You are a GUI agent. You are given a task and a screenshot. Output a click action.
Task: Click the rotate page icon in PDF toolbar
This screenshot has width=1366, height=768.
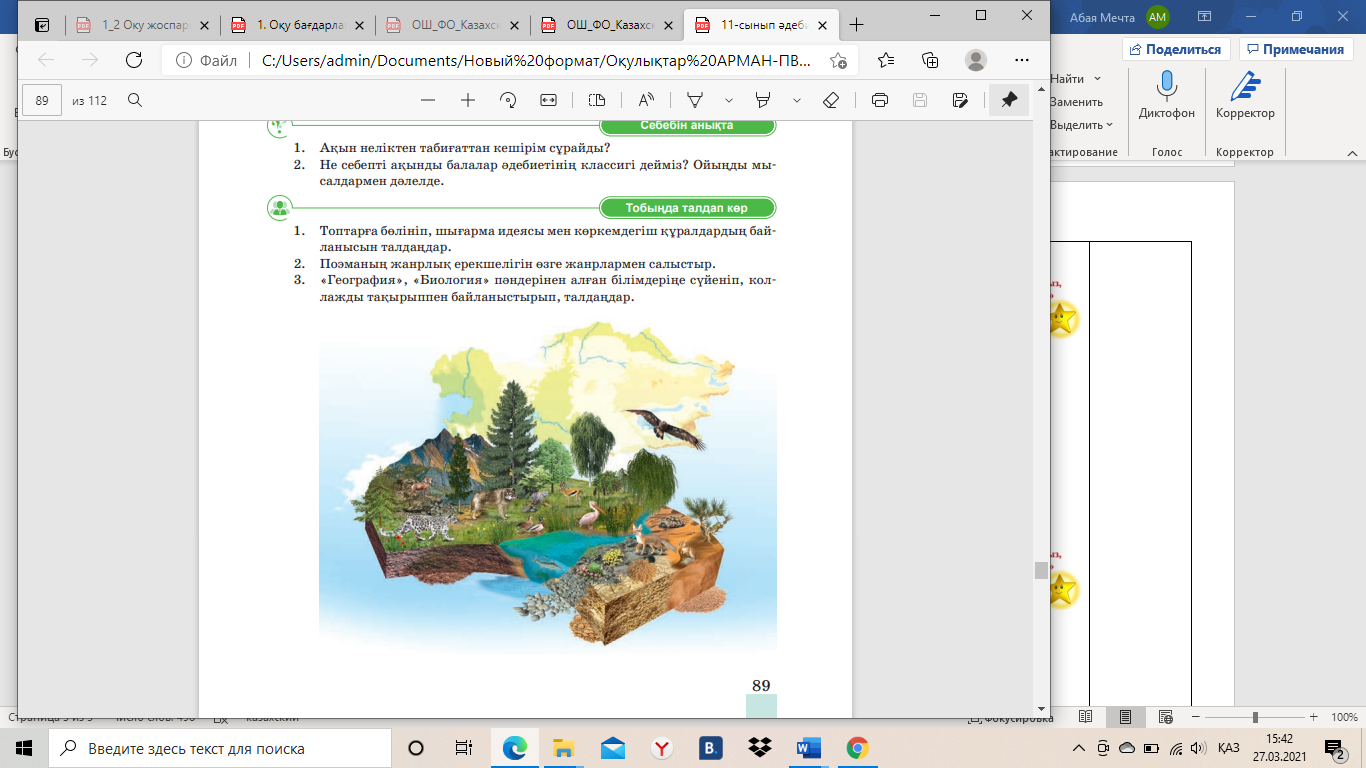[x=508, y=100]
